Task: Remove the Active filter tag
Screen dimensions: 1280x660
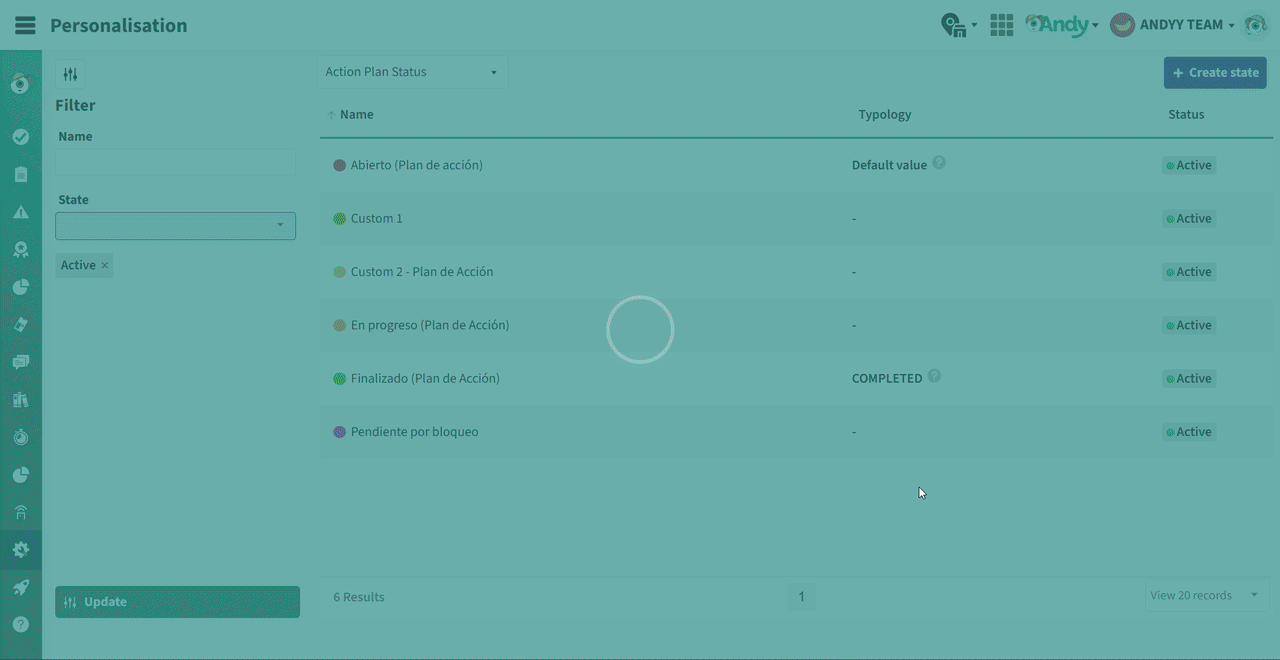Action: point(104,265)
